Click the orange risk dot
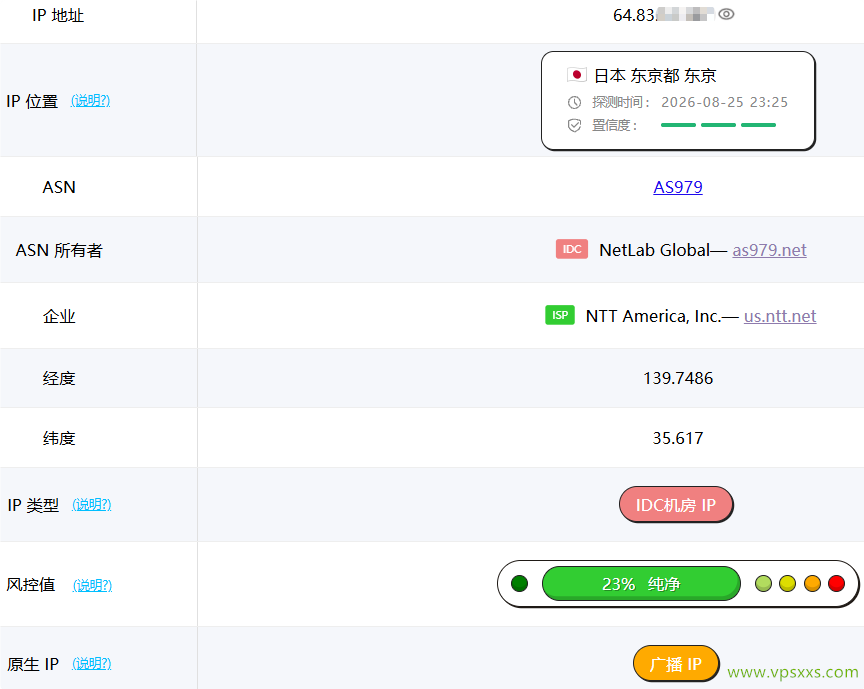The height and width of the screenshot is (689, 864). pos(812,583)
